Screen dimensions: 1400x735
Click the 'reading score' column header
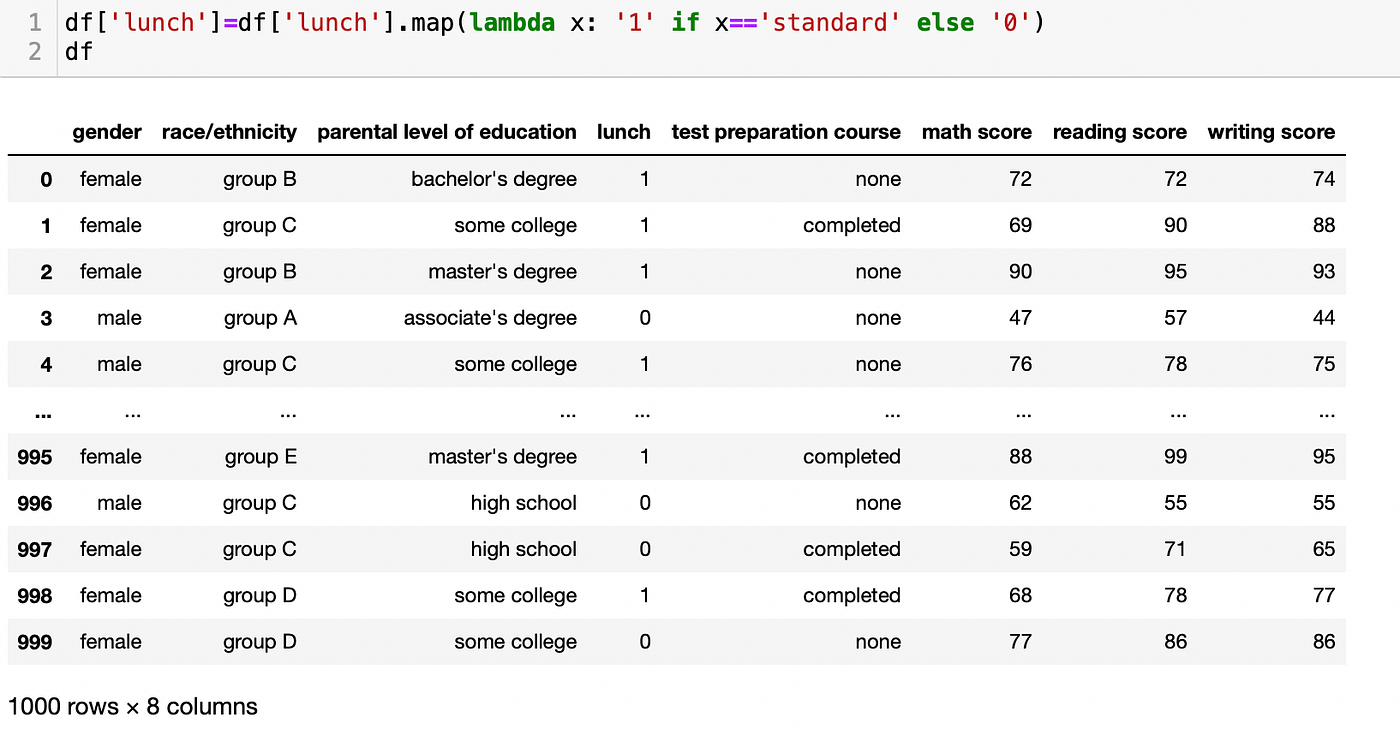click(1119, 132)
